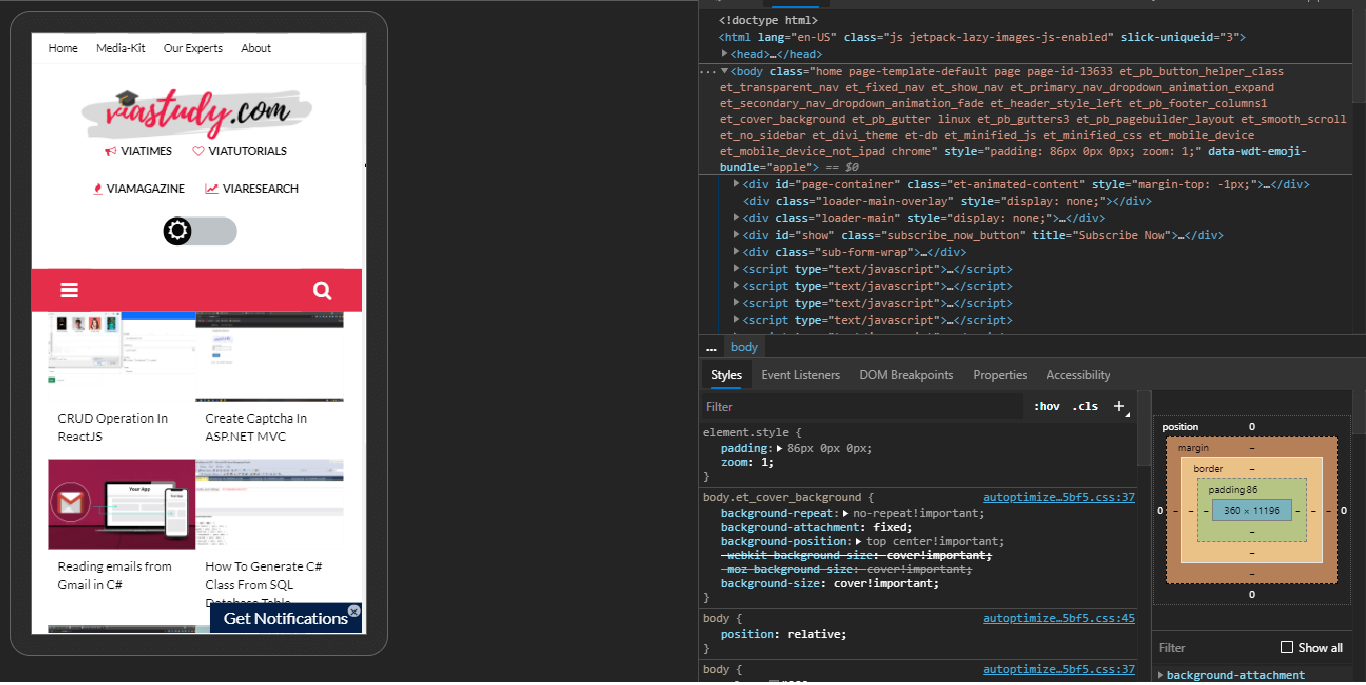The height and width of the screenshot is (685, 1366).
Task: Switch to the Accessibility tab
Action: coord(1078,375)
